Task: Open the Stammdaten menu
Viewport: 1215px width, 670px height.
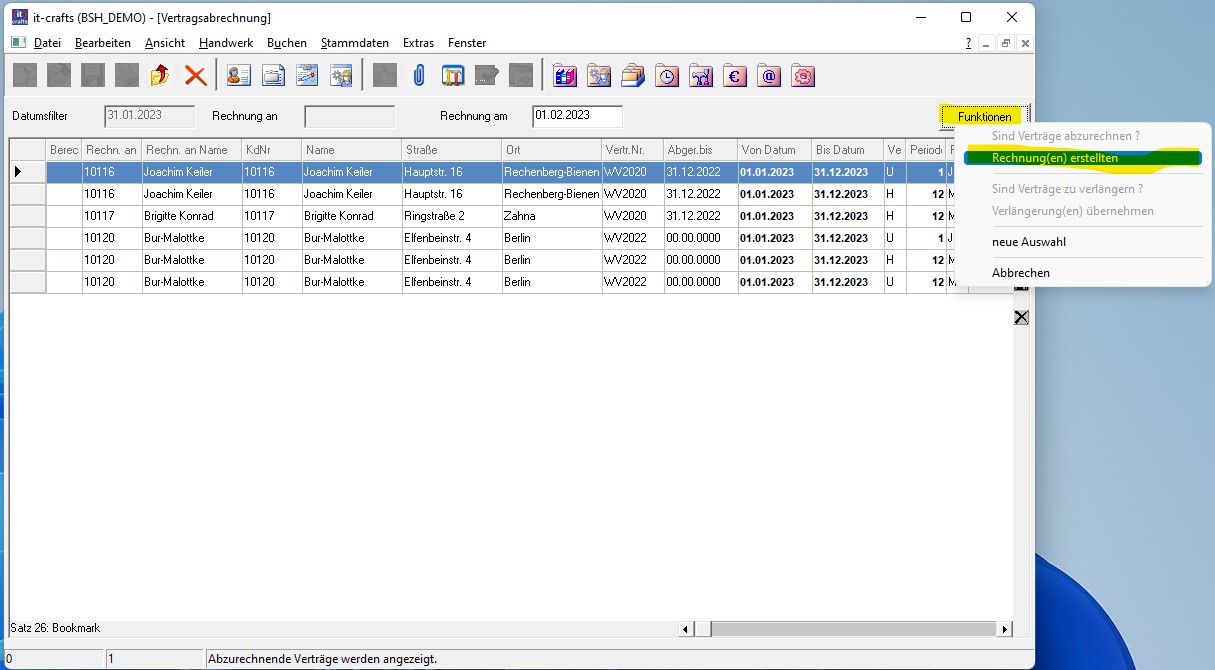Action: tap(356, 43)
